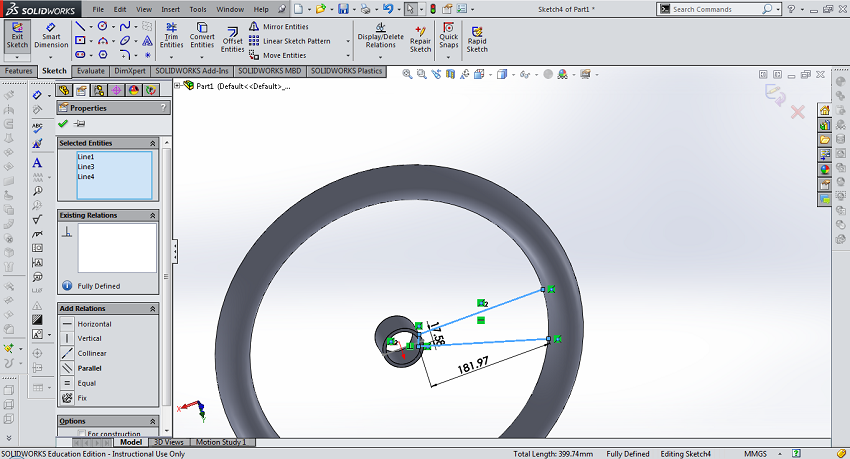
Task: Open the Tools menu
Action: pos(198,9)
